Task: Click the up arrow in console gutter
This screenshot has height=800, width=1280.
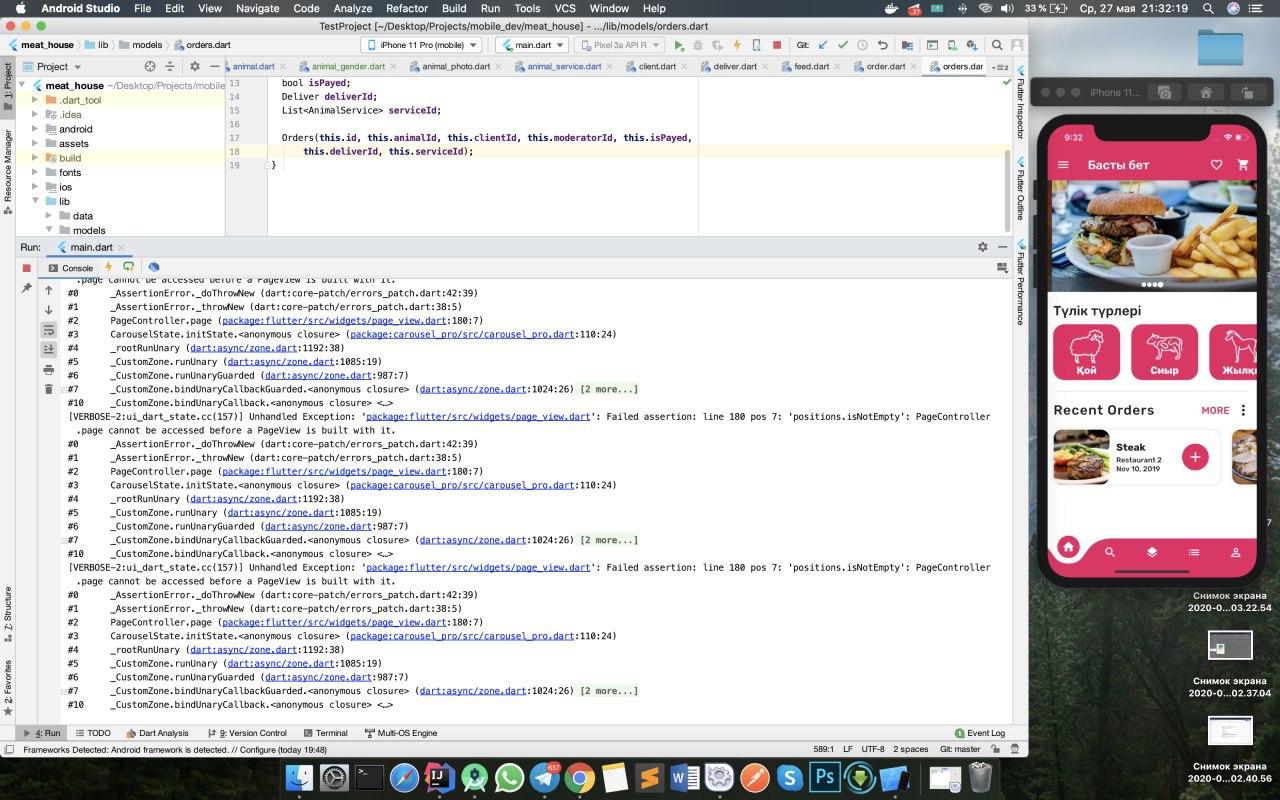Action: (48, 290)
